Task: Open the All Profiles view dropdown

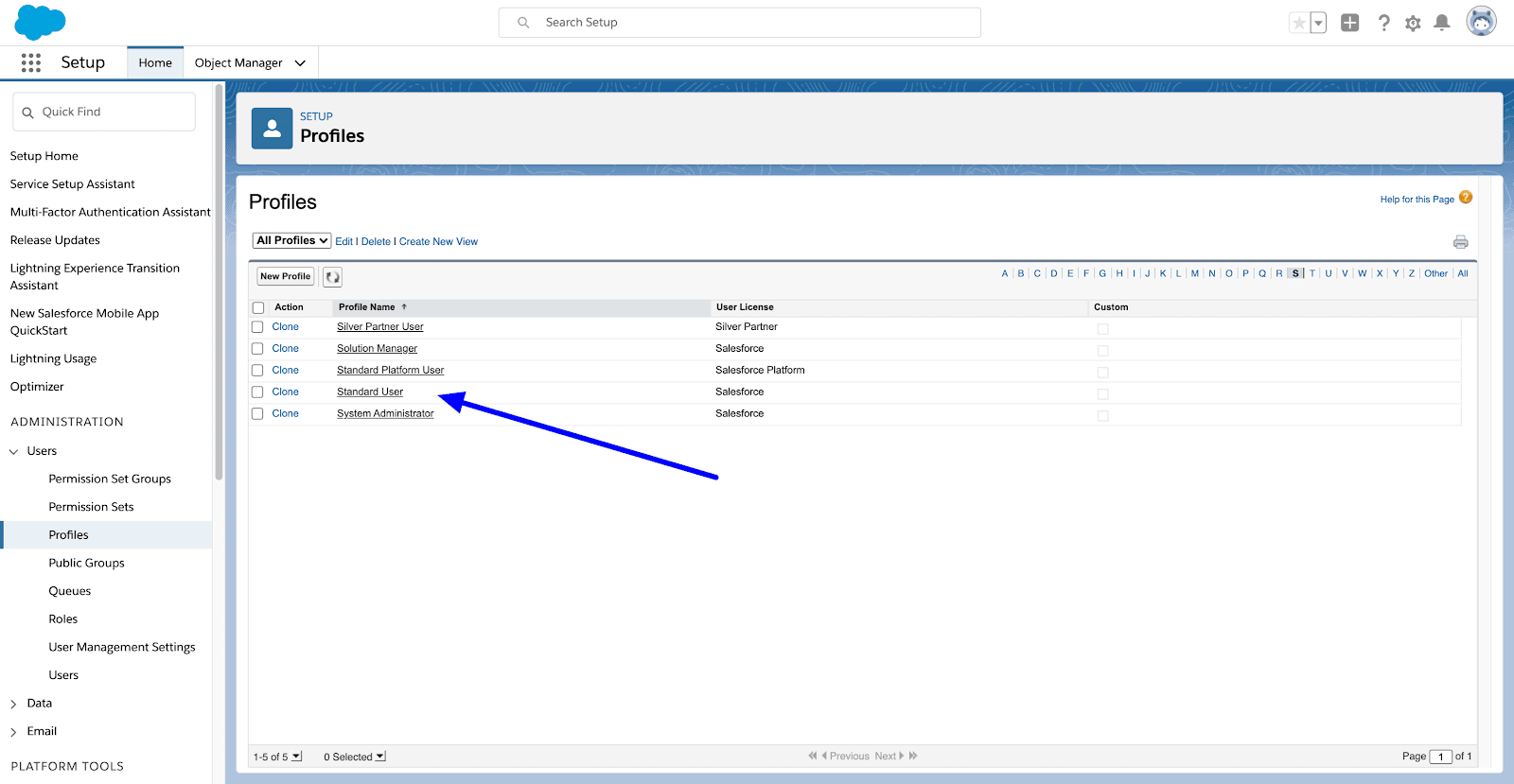Action: tap(291, 241)
